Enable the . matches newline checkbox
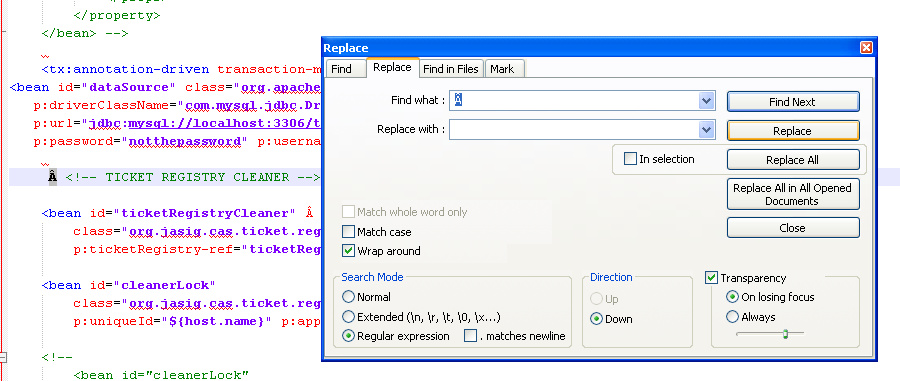900x381 pixels. pos(470,336)
